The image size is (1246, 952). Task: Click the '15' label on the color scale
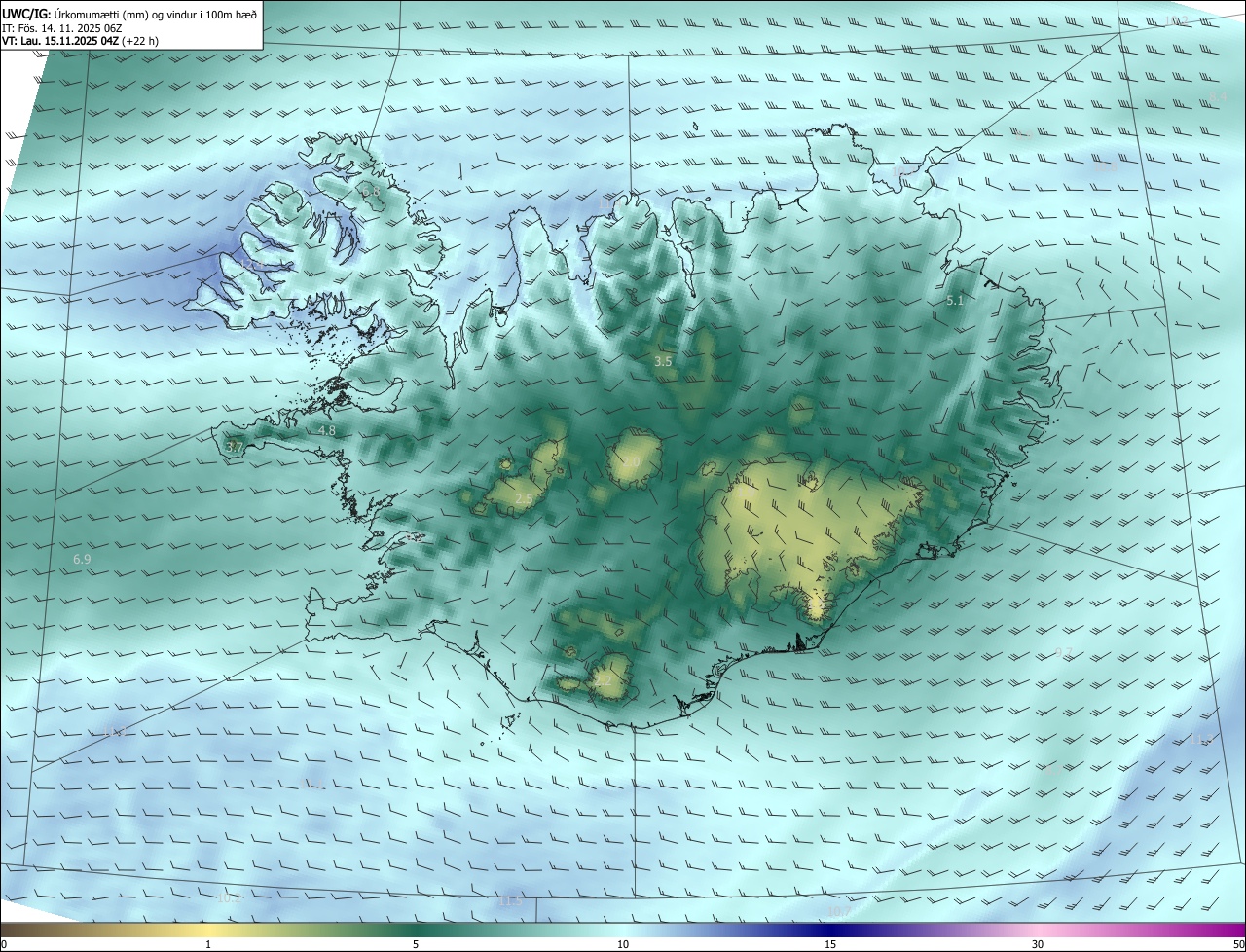click(x=830, y=944)
